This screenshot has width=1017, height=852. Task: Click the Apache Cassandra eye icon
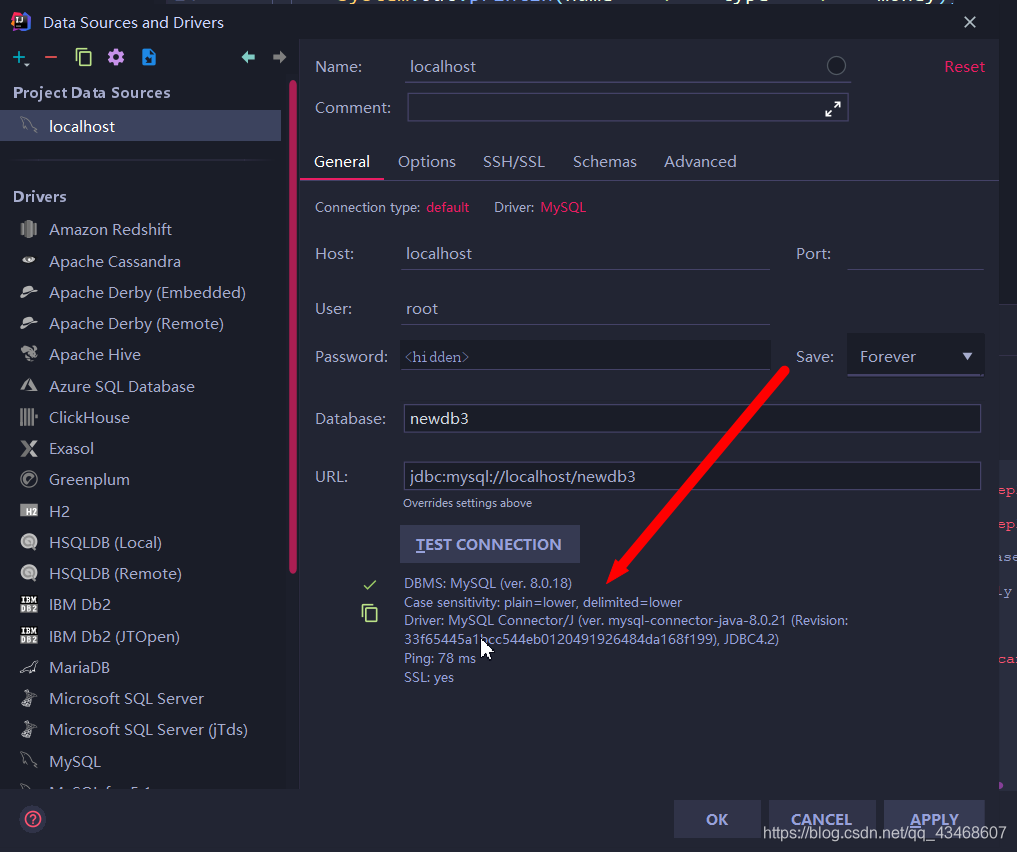(x=29, y=260)
